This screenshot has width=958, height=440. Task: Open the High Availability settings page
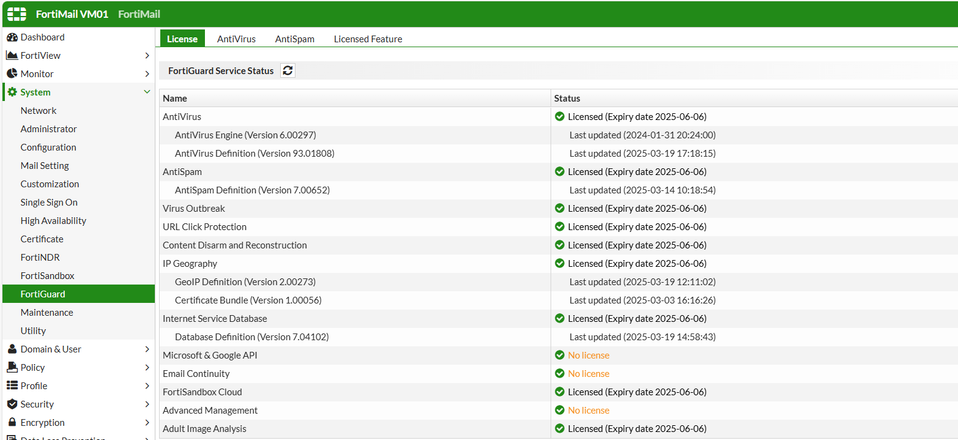[x=53, y=221]
